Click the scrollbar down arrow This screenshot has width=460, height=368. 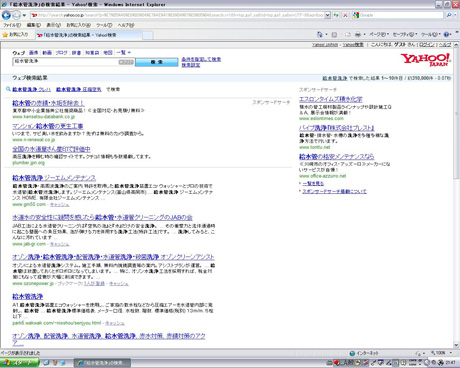(456, 345)
